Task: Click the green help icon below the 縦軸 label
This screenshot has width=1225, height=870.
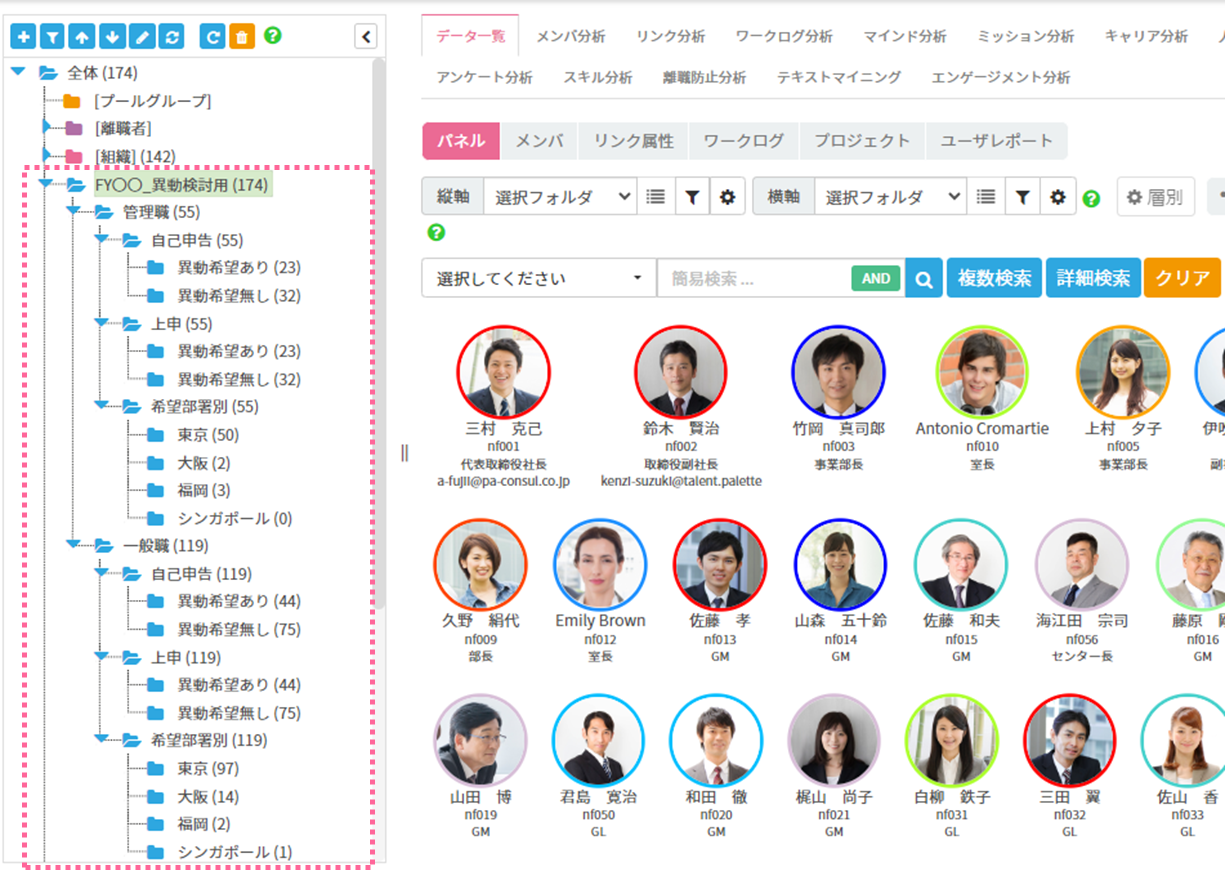Action: click(436, 232)
